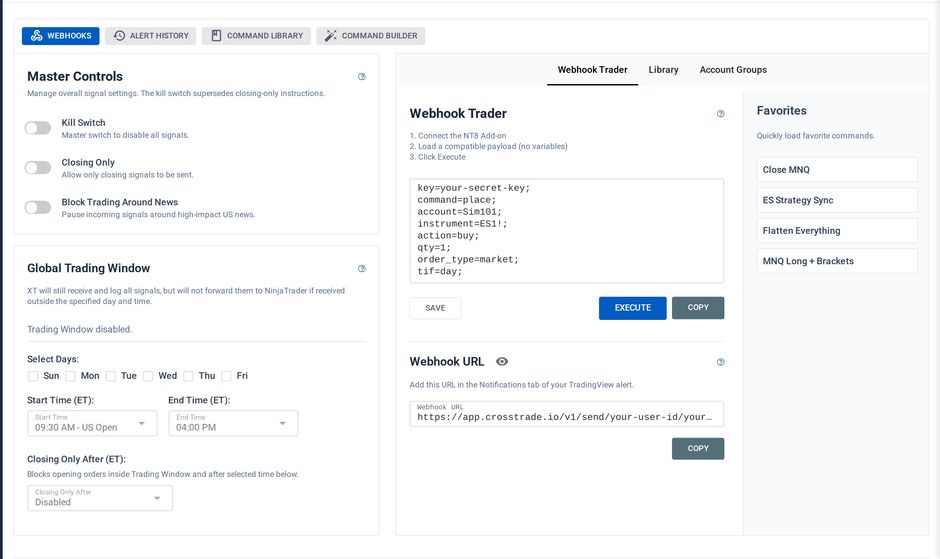Click inside the payload text area
940x559 pixels.
pyautogui.click(x=567, y=230)
